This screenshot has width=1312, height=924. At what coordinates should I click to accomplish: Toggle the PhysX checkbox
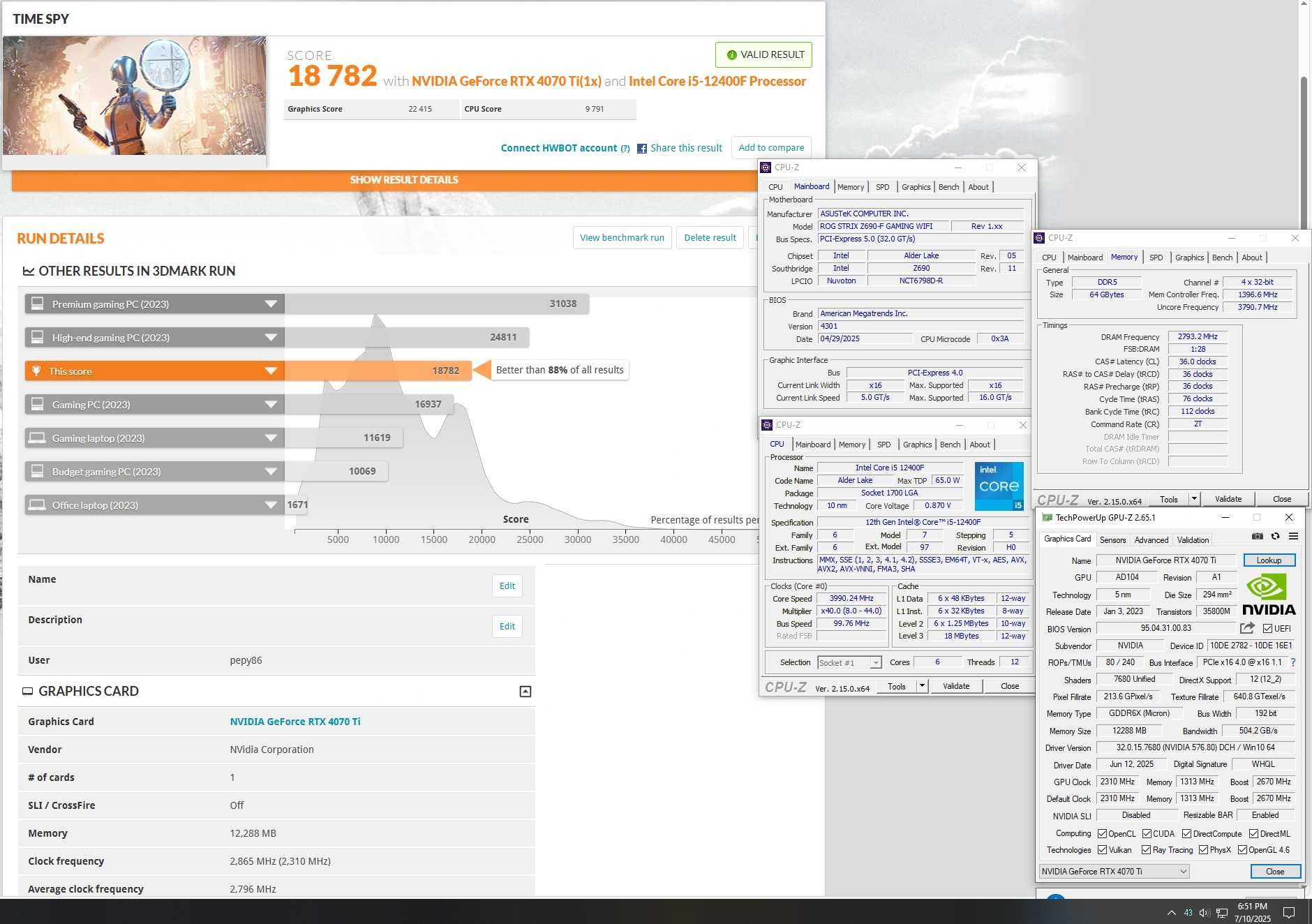tap(1203, 849)
